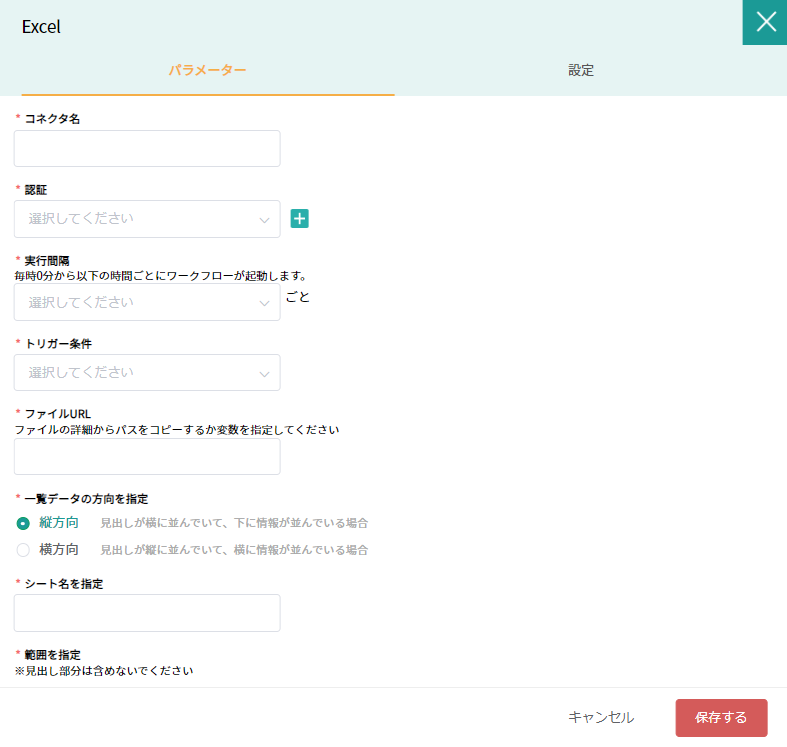Focus the コネクタ名 text field
The image size is (787, 747).
[147, 148]
